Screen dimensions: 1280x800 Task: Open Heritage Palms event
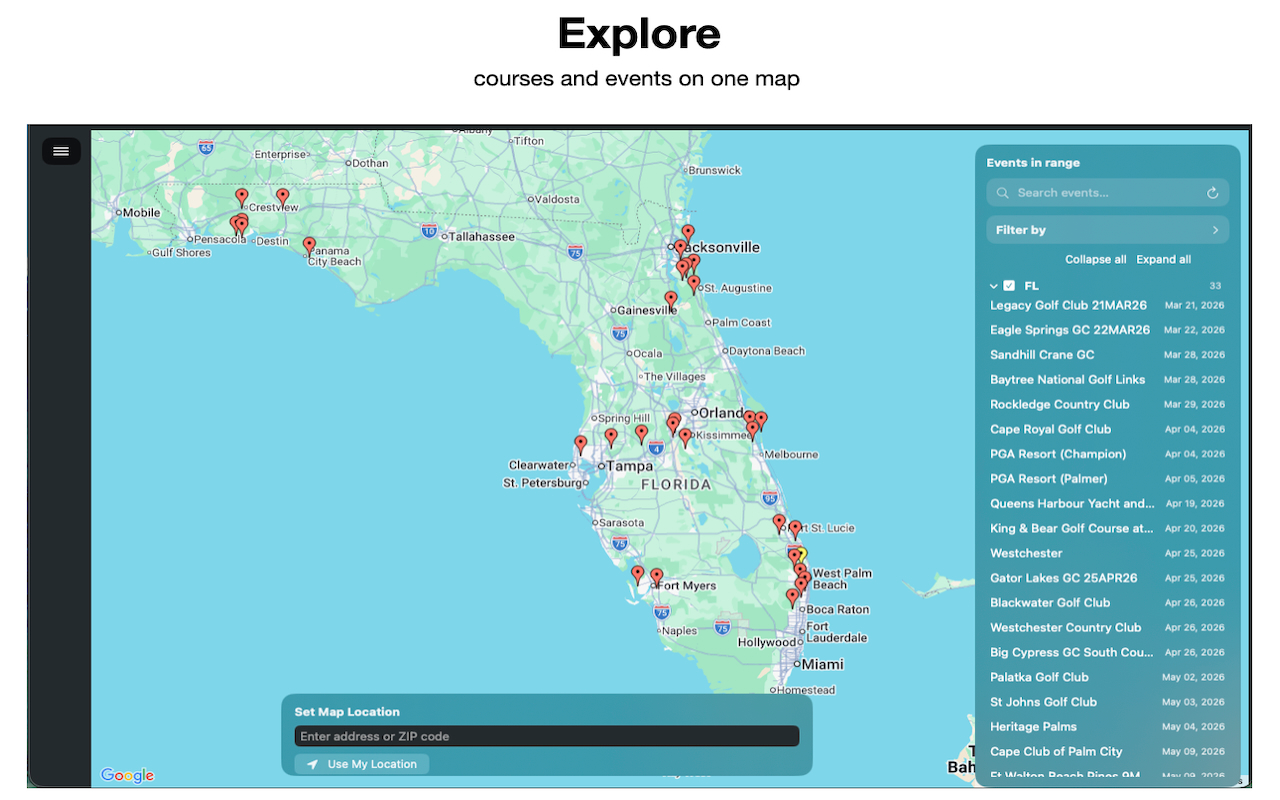[1107, 727]
